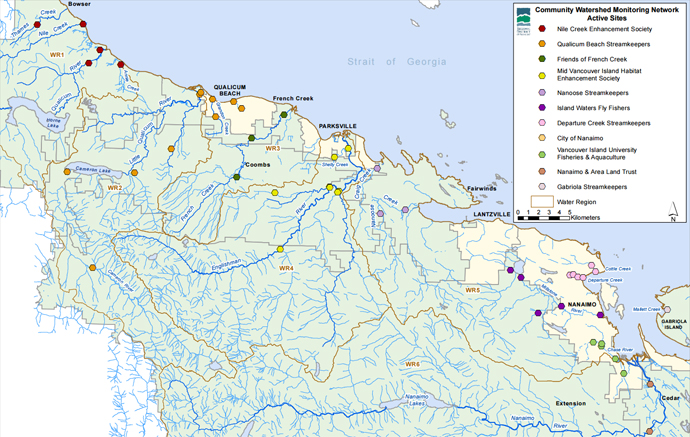Click the 'WR6' water region label
This screenshot has width=690, height=437.
[413, 364]
